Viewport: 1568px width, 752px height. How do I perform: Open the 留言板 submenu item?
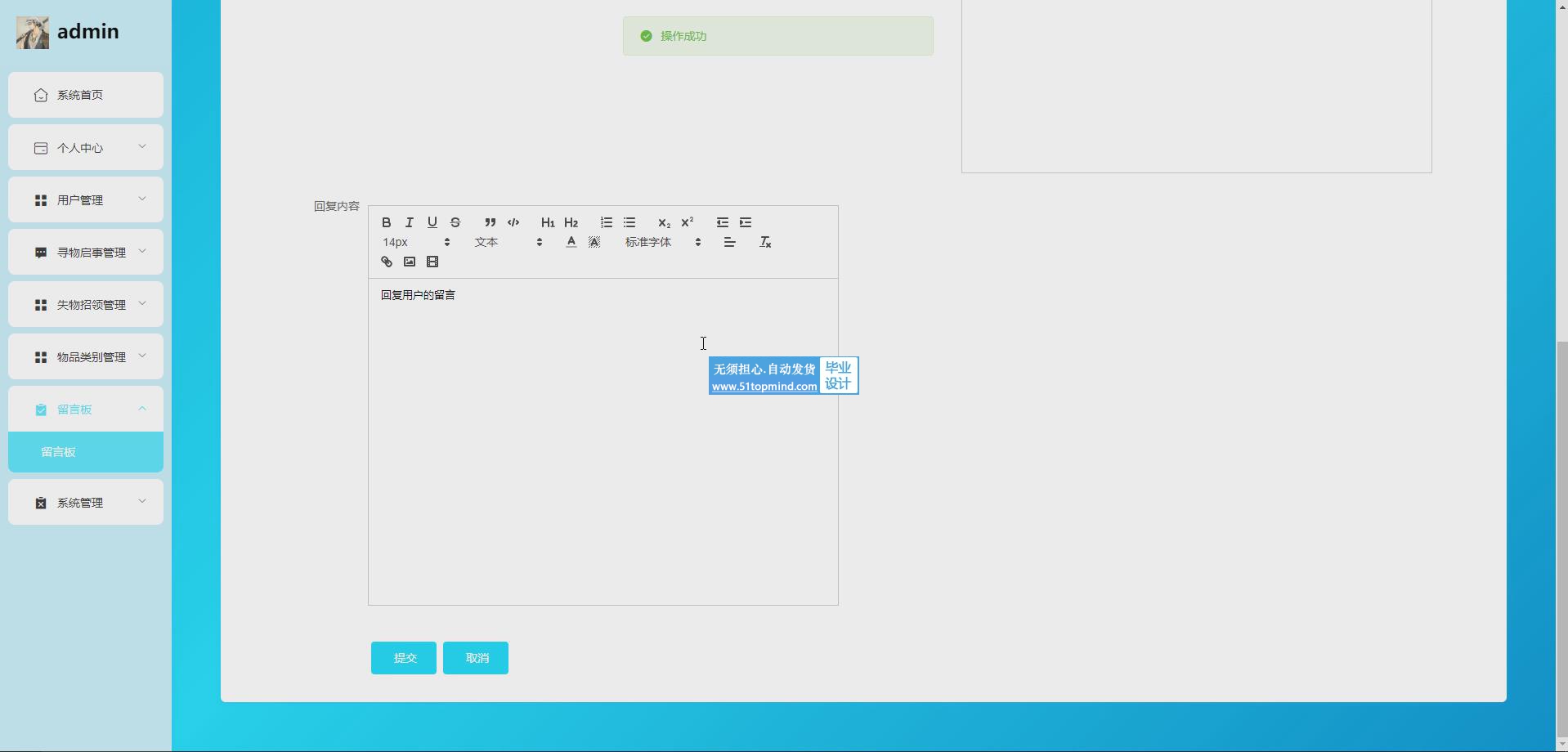pos(86,452)
